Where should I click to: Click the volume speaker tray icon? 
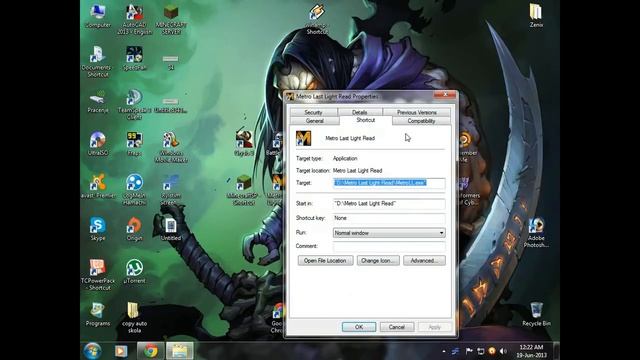pos(503,351)
